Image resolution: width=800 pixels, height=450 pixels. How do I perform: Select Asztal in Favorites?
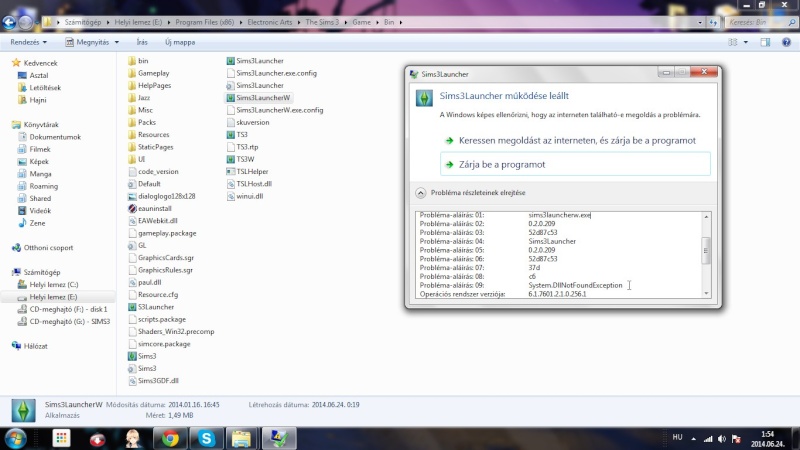(x=34, y=76)
